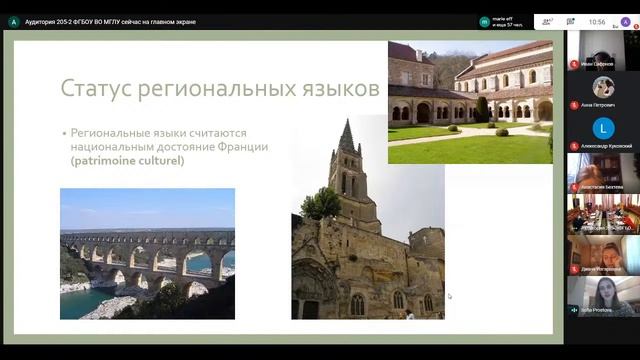Open the participants list icon in top bar
This screenshot has width=640, height=360.
547,22
